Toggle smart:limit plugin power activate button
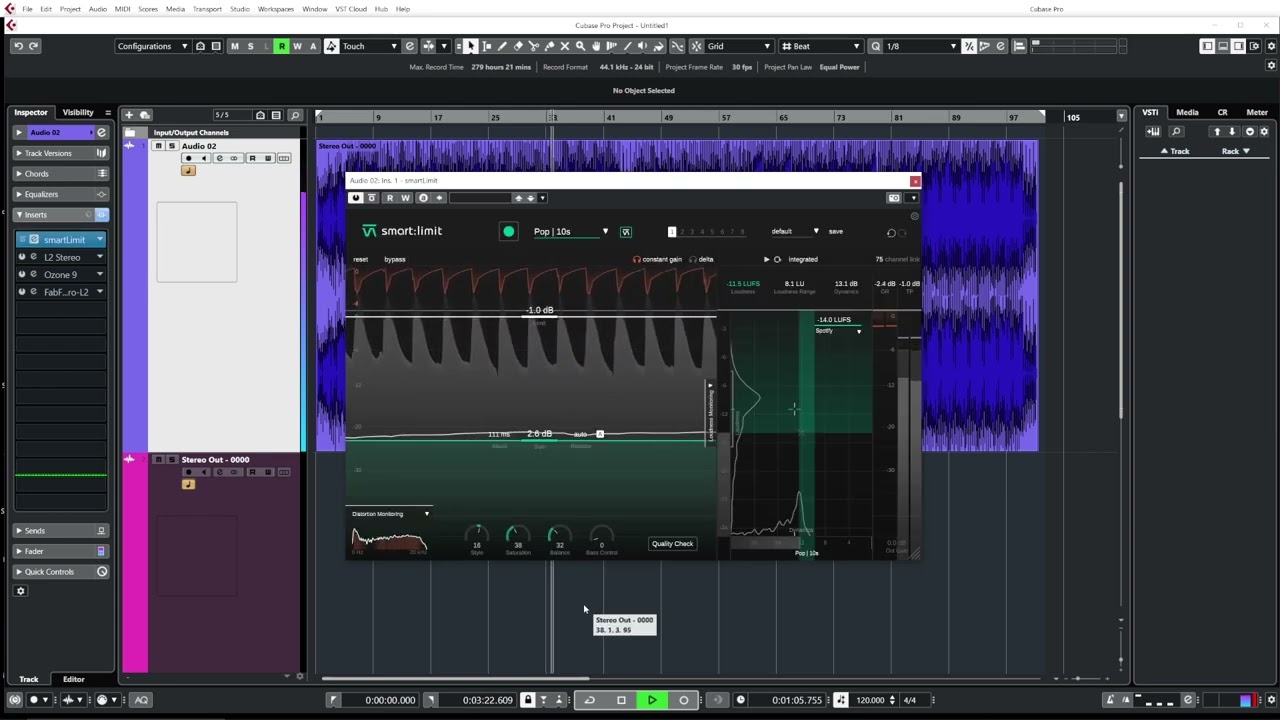 tap(355, 198)
